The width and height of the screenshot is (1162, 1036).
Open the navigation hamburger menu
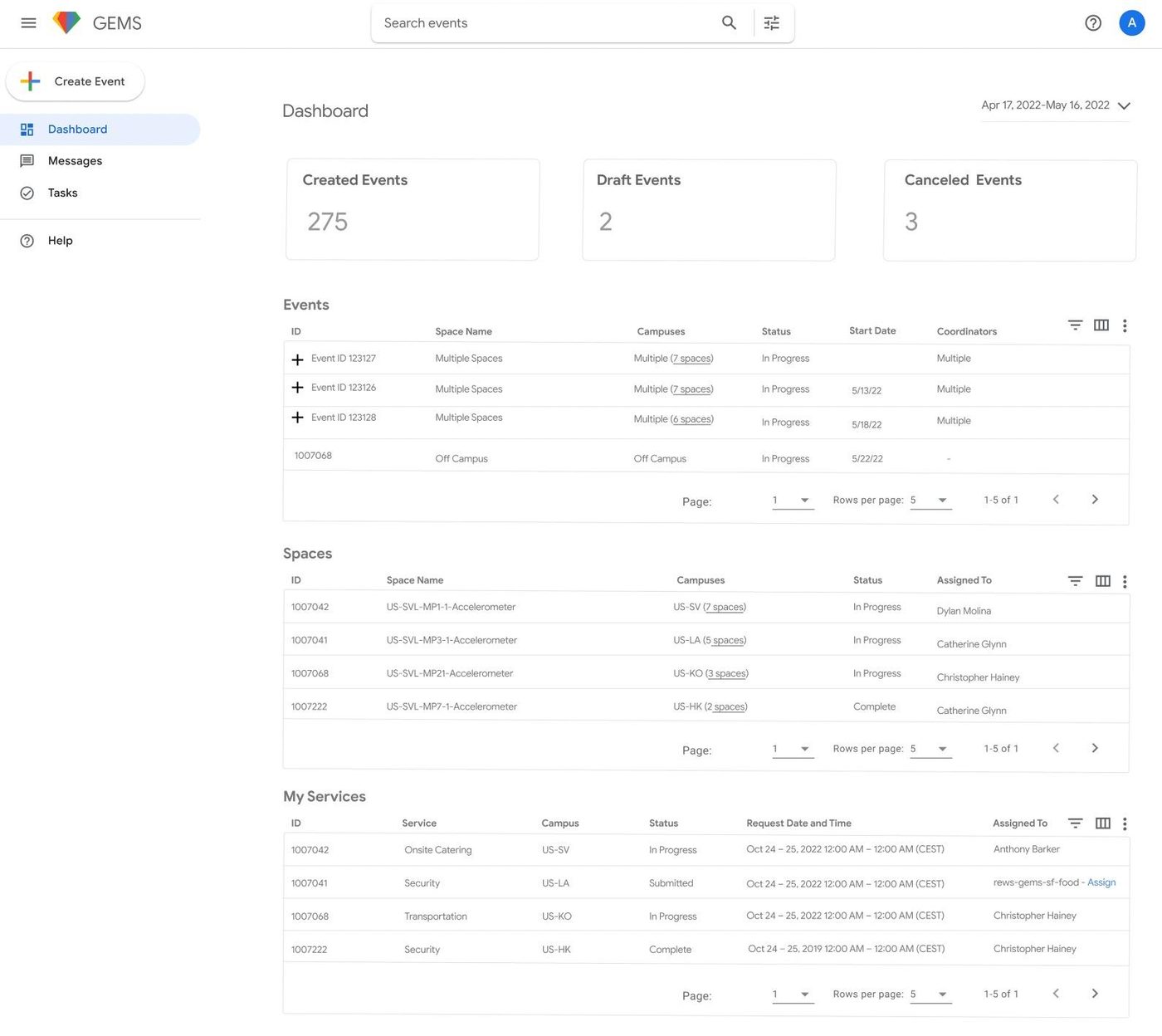tap(28, 22)
